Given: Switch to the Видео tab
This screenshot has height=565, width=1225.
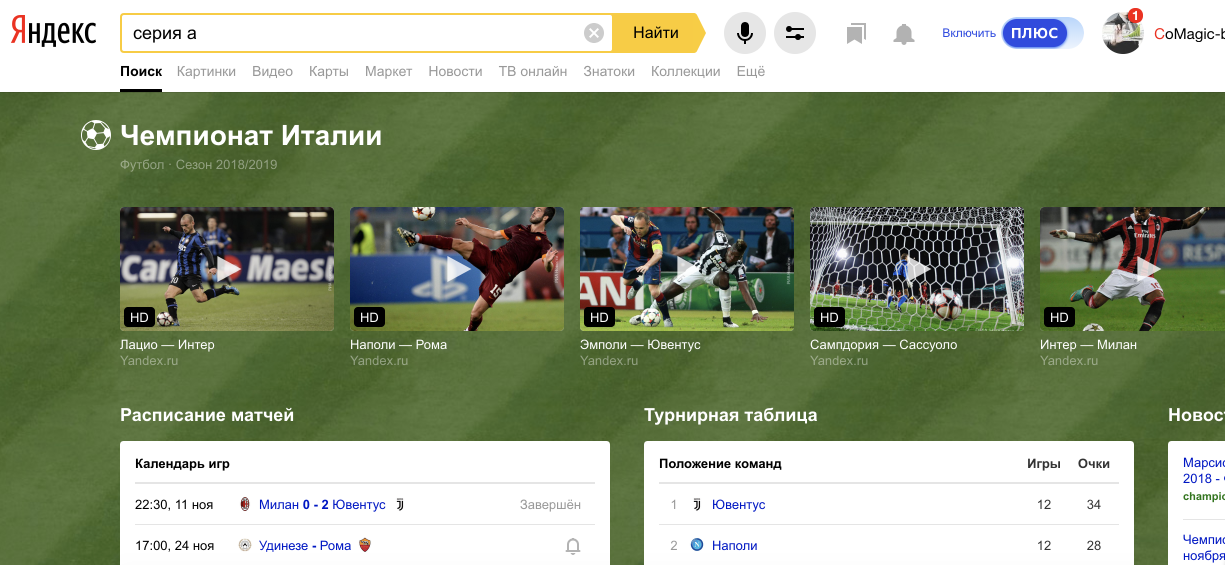Looking at the screenshot, I should coord(272,71).
